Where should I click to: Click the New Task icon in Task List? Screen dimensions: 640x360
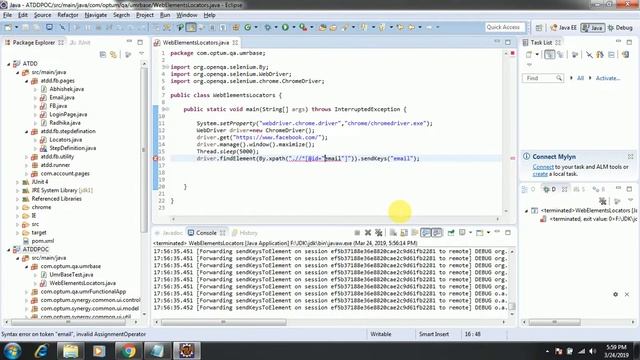529,54
